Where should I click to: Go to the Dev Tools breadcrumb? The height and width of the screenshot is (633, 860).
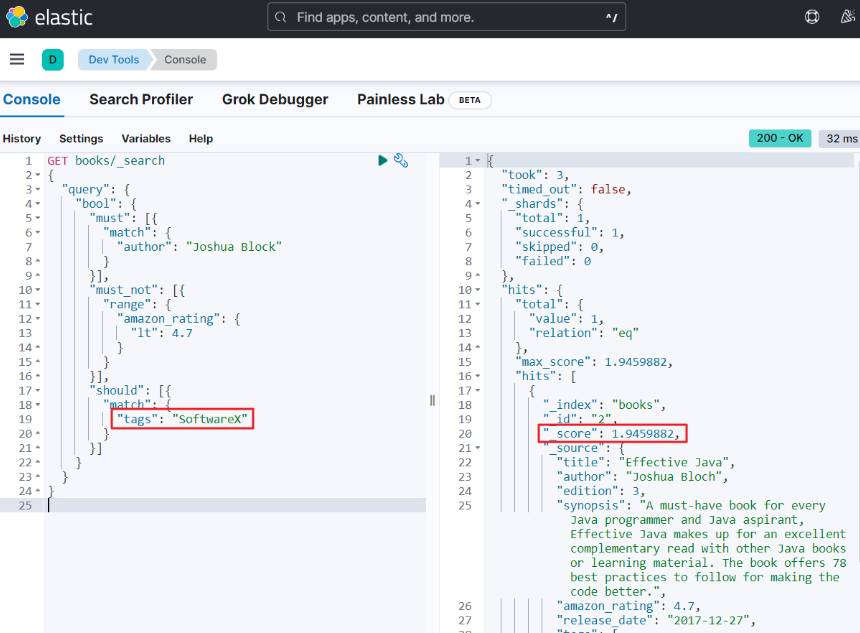pos(114,60)
